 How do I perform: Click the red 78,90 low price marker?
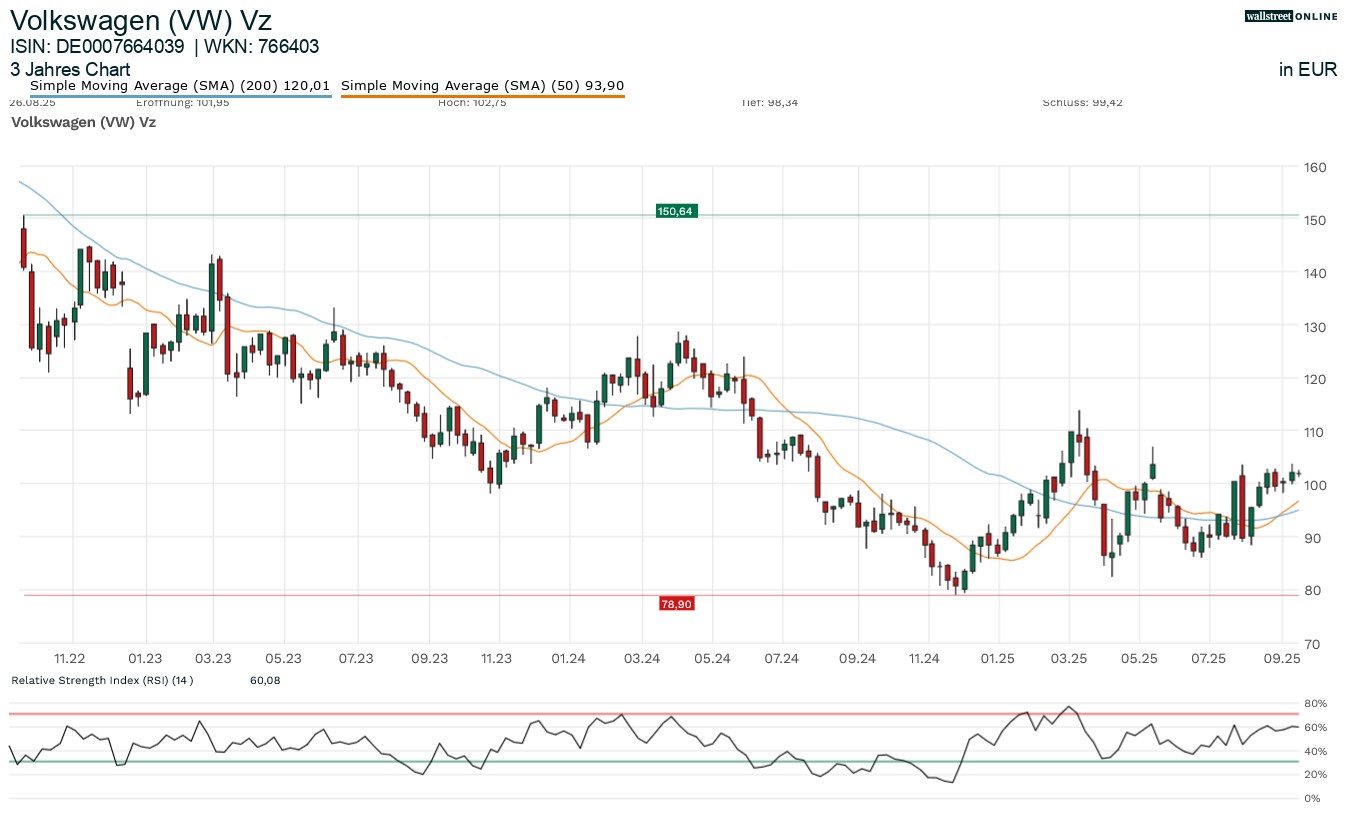coord(676,603)
